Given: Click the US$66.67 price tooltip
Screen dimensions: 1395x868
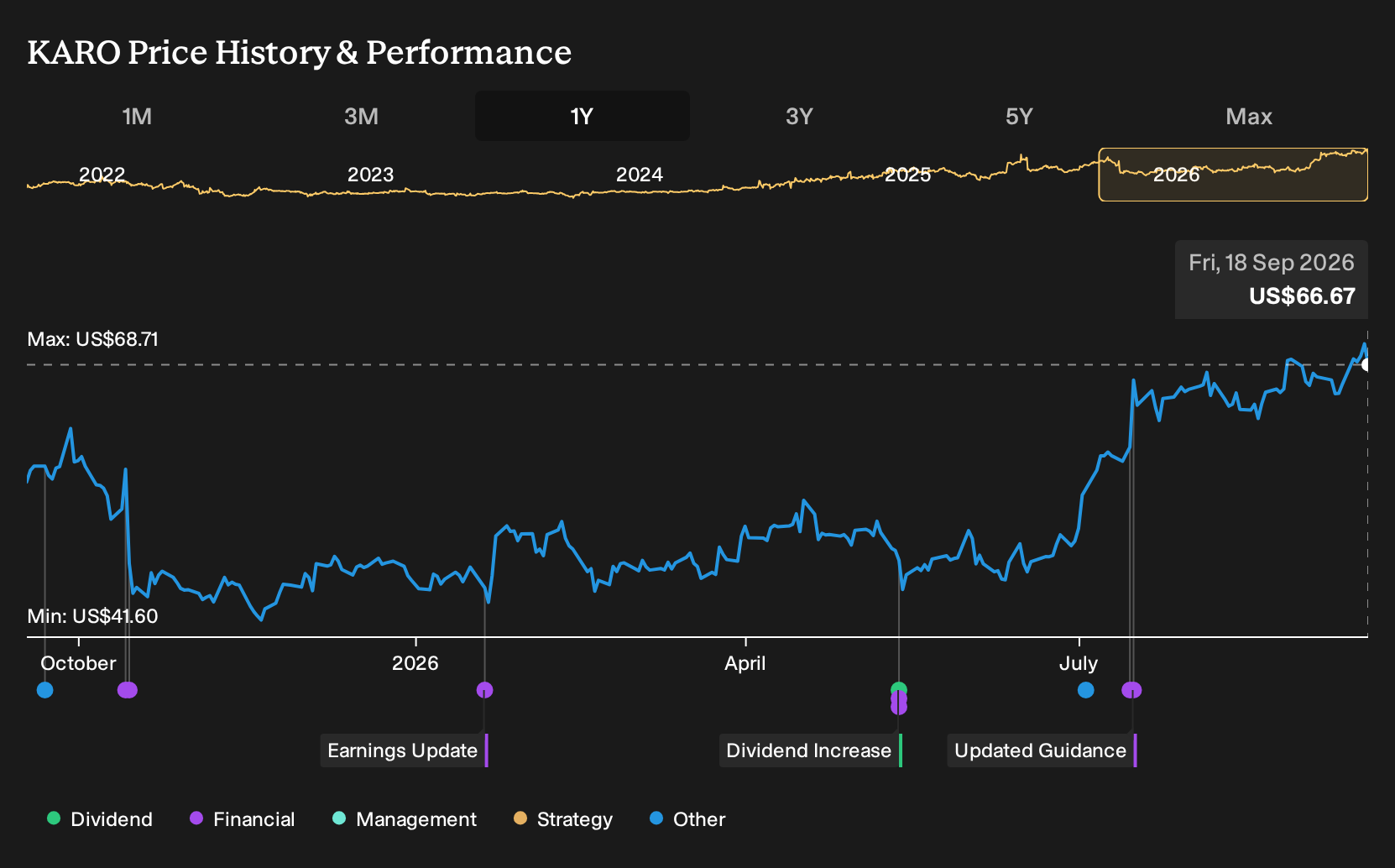Looking at the screenshot, I should [x=1272, y=280].
